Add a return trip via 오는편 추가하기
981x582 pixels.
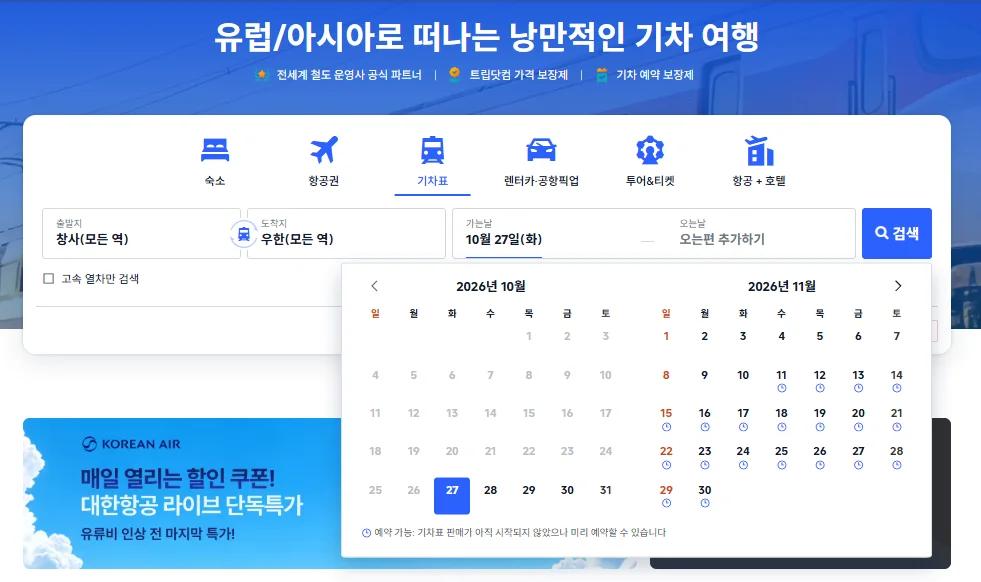[722, 239]
